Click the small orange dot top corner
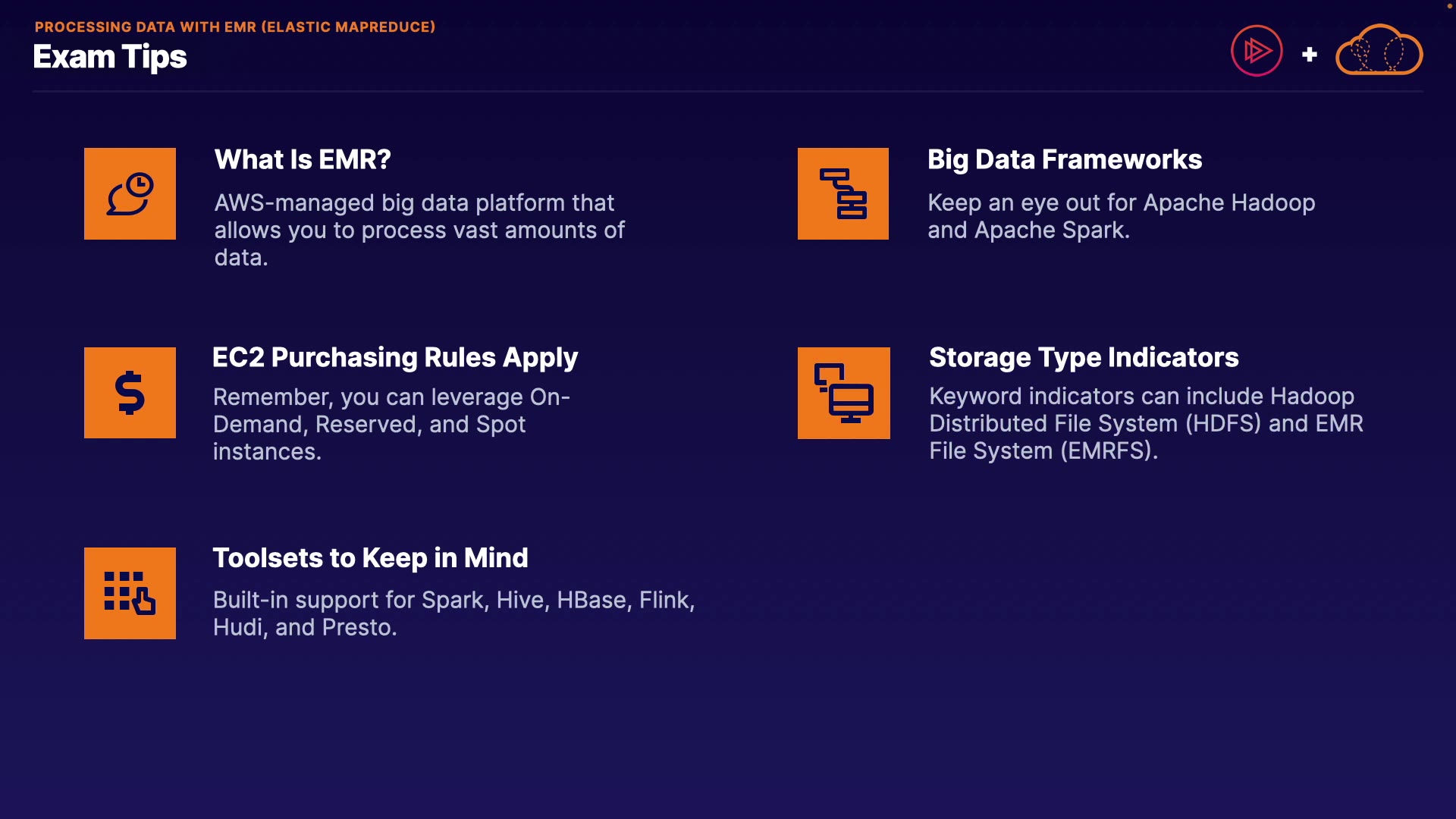This screenshot has height=819, width=1456. [1450, 6]
